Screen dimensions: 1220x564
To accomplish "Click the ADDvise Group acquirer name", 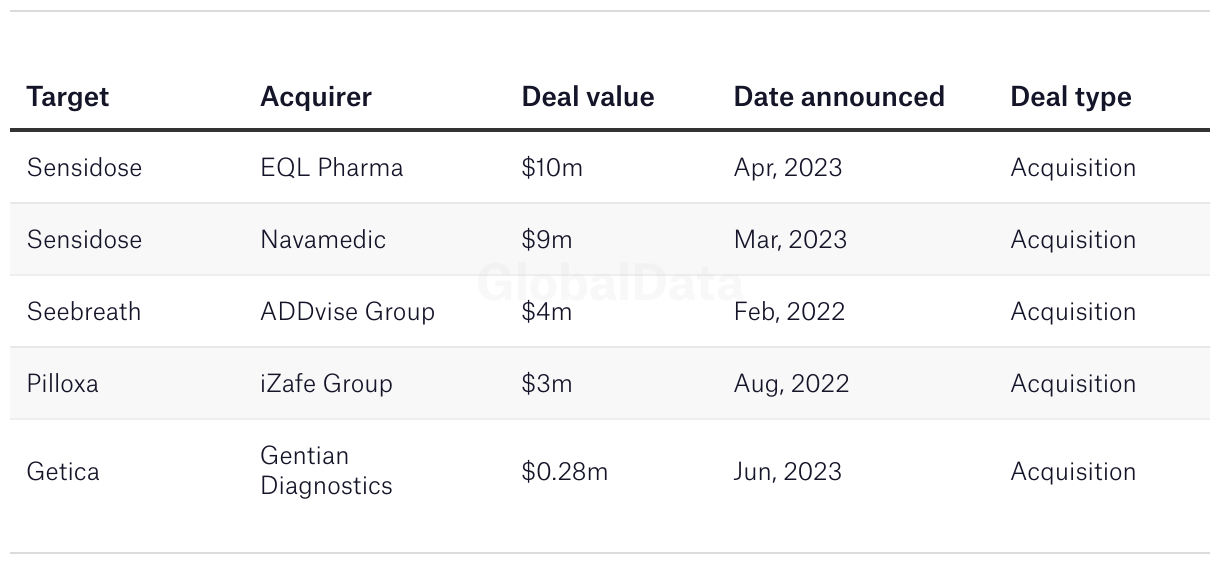I will pos(347,312).
